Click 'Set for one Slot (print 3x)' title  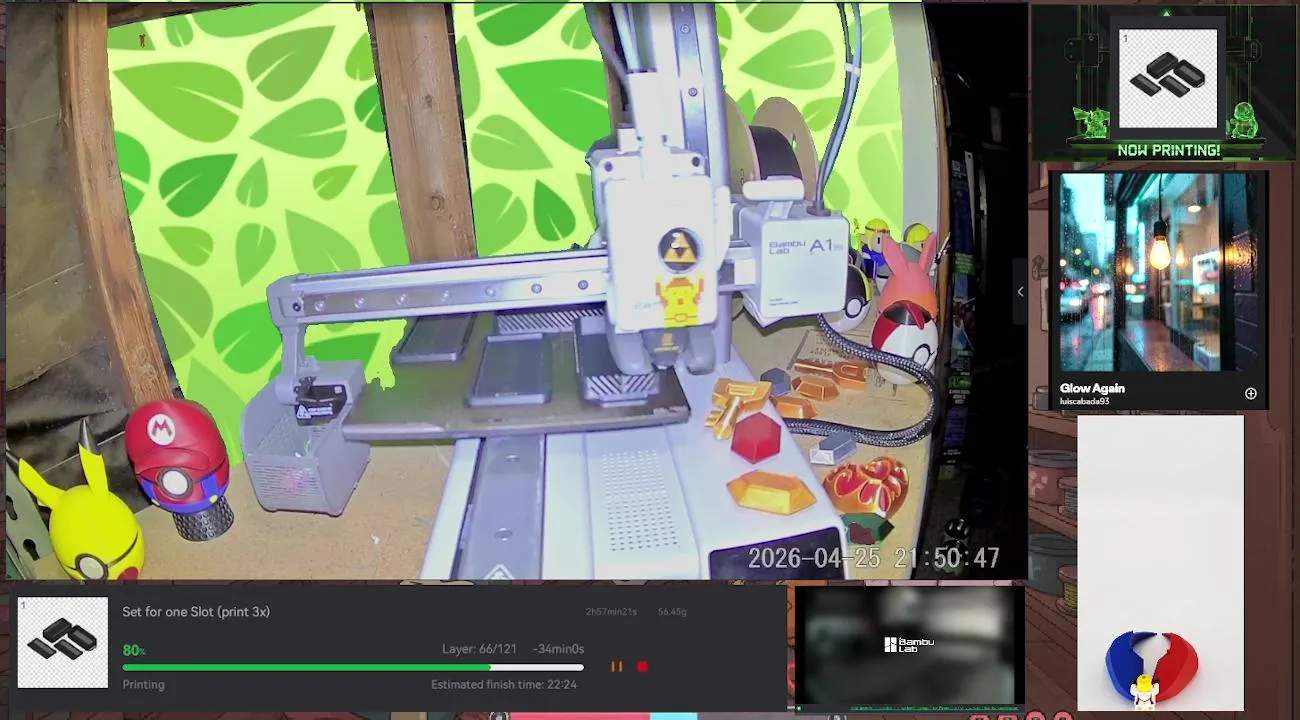[196, 612]
